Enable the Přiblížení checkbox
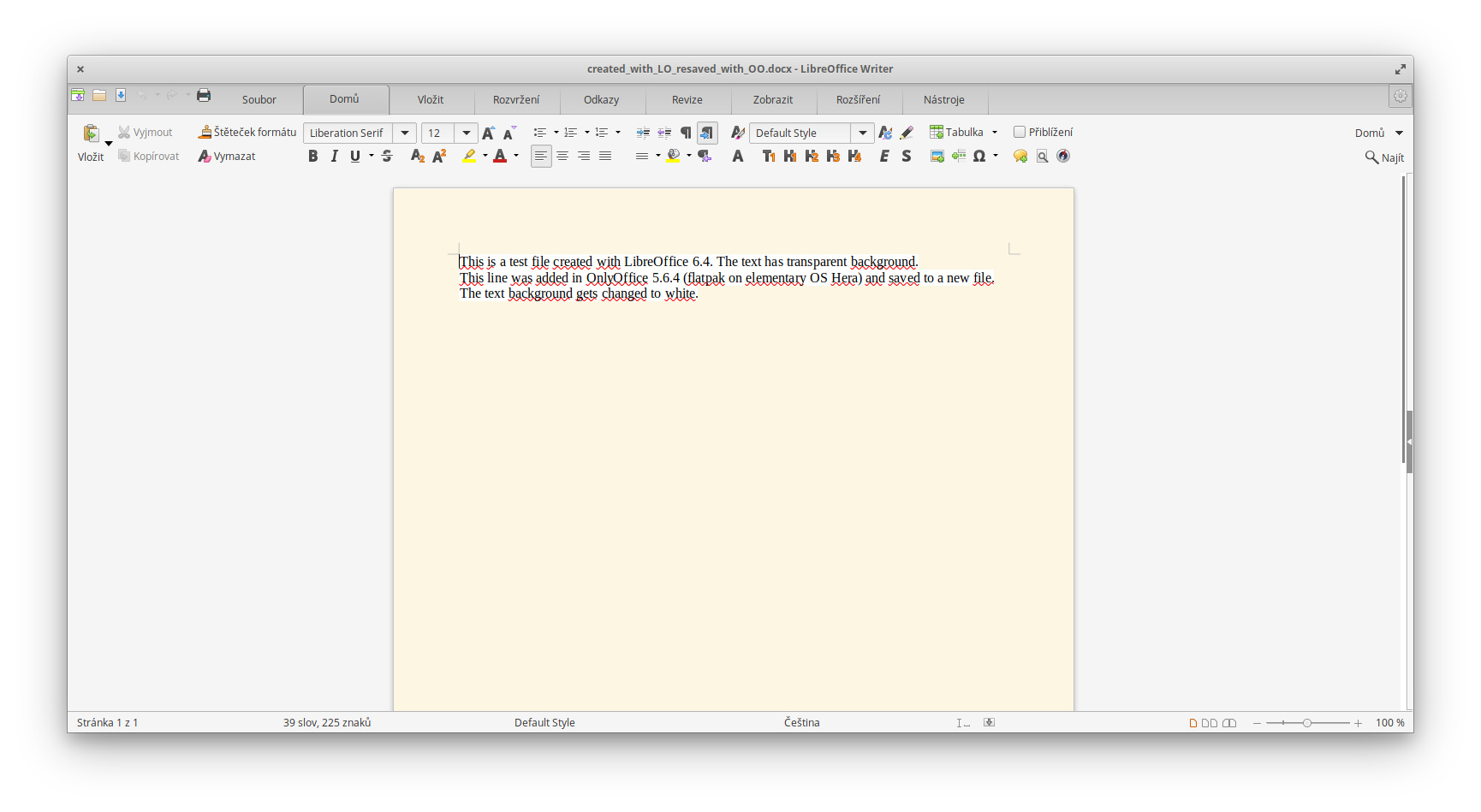Image resolution: width=1481 pixels, height=812 pixels. pos(1020,132)
